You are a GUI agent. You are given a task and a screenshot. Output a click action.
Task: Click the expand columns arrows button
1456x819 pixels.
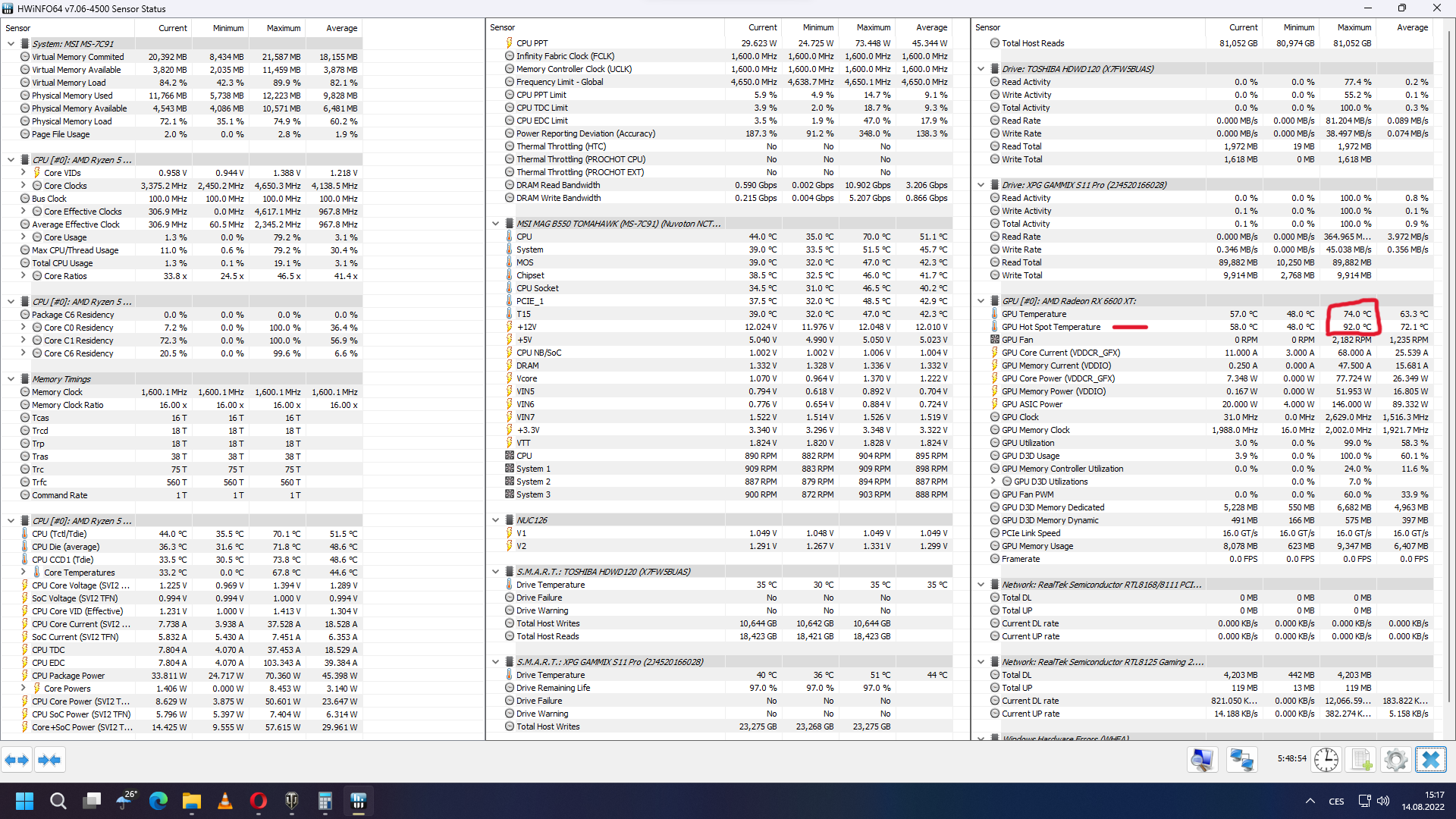17,760
